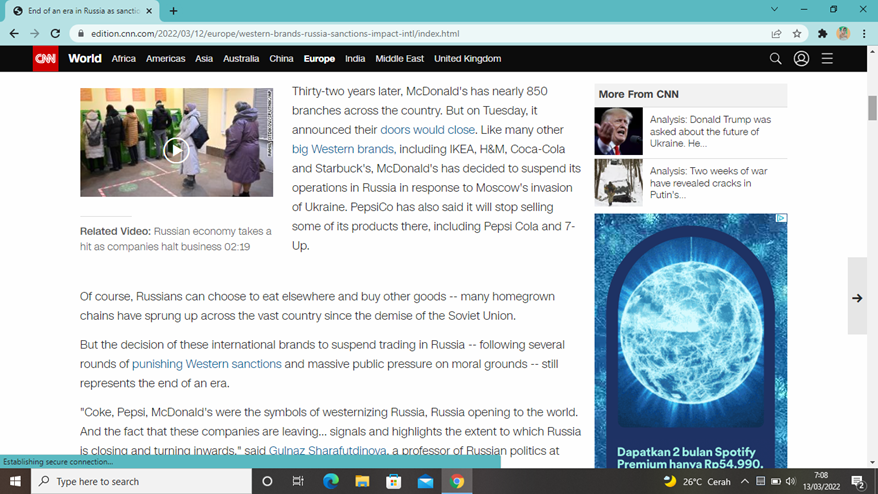Reload the current page

pyautogui.click(x=55, y=34)
